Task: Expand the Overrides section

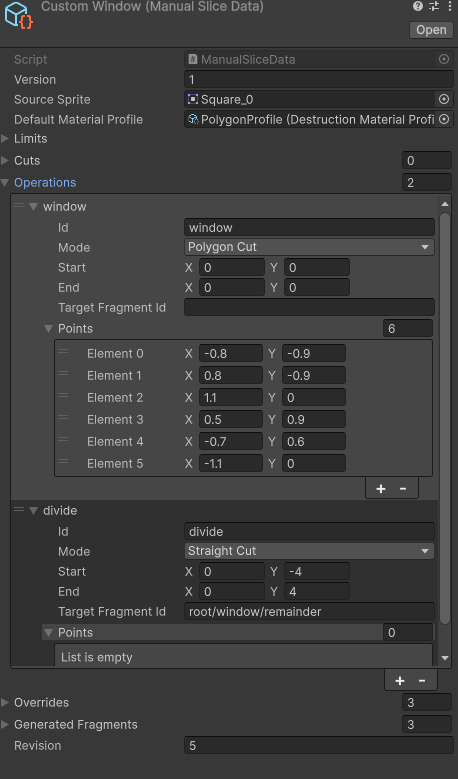Action: (x=5, y=702)
